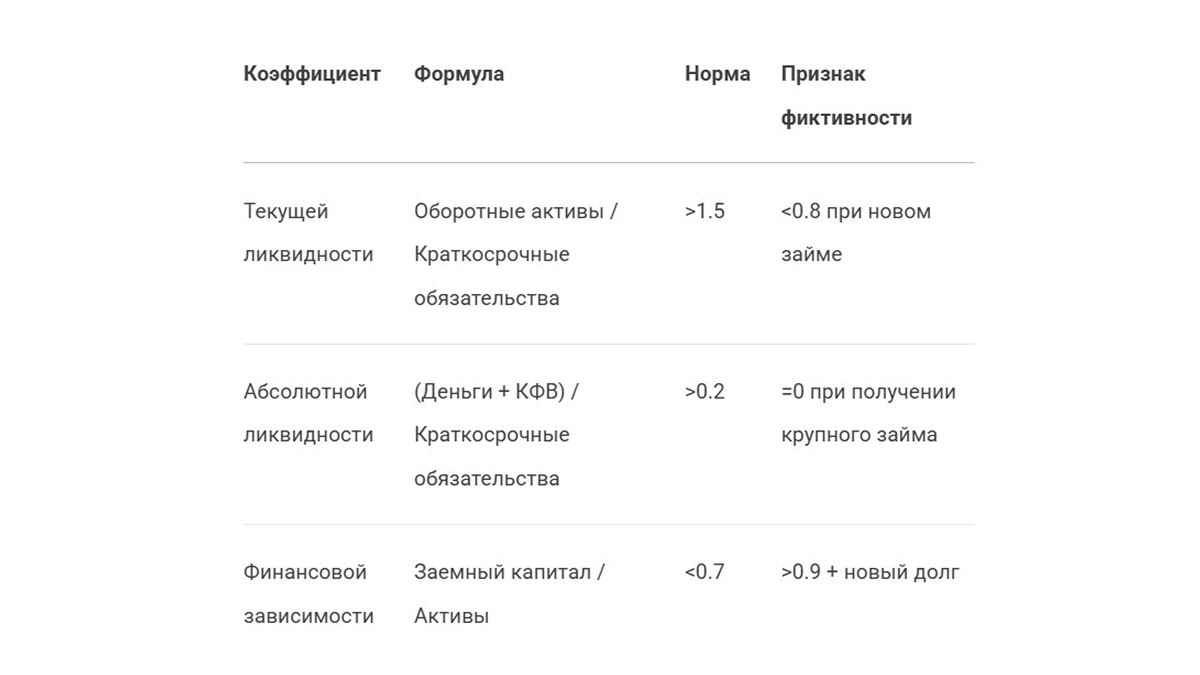
Task: Click the Коэффициент column header
Action: tap(312, 74)
